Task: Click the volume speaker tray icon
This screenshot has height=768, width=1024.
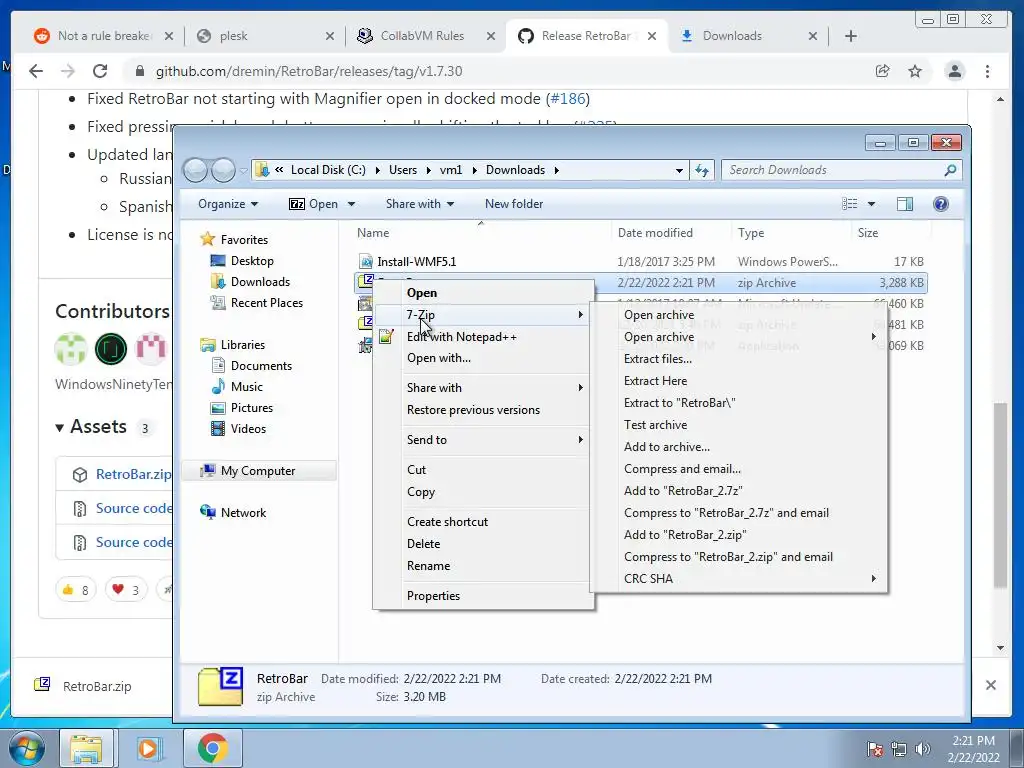Action: tap(923, 749)
